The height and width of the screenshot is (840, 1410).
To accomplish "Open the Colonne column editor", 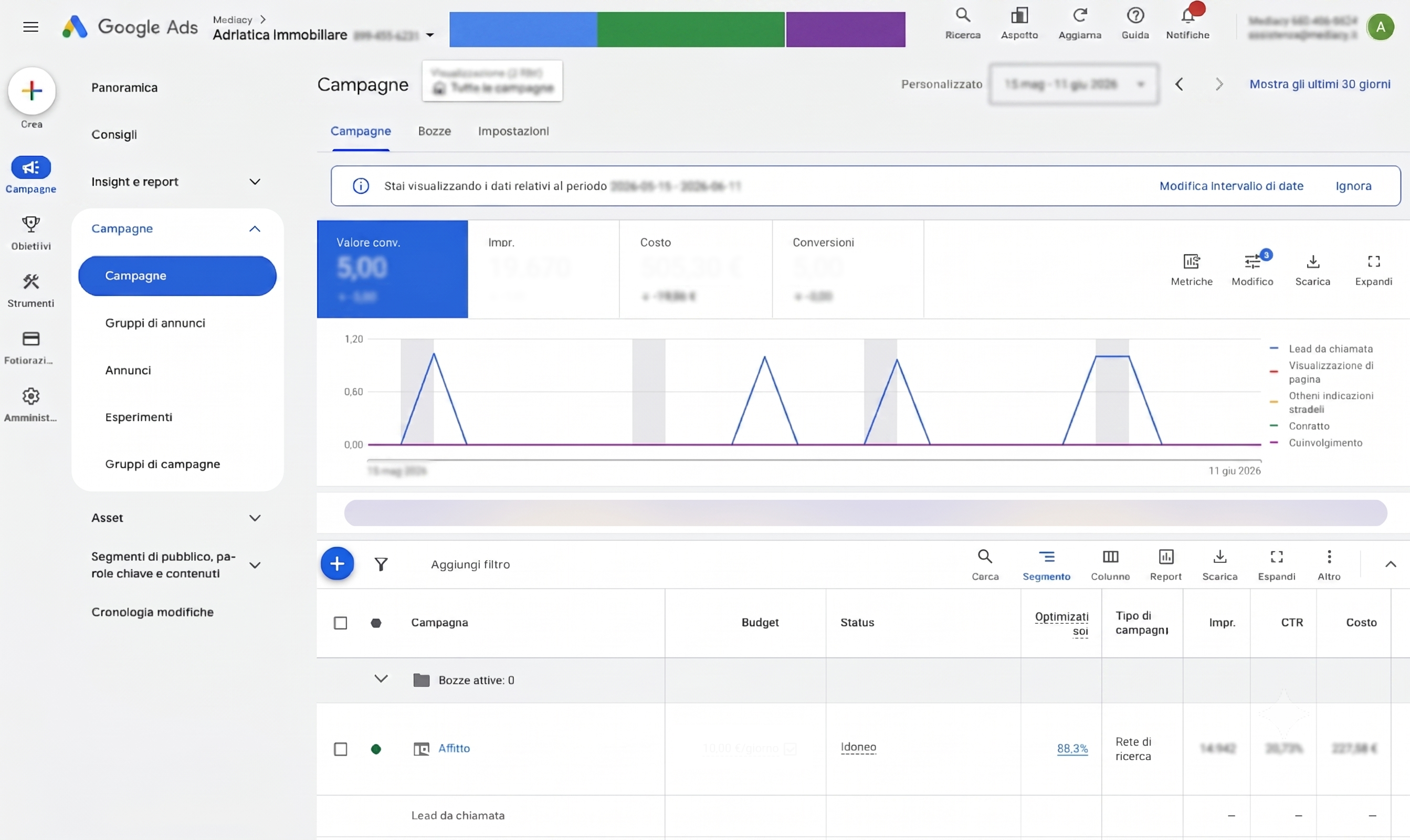I will click(x=1110, y=564).
